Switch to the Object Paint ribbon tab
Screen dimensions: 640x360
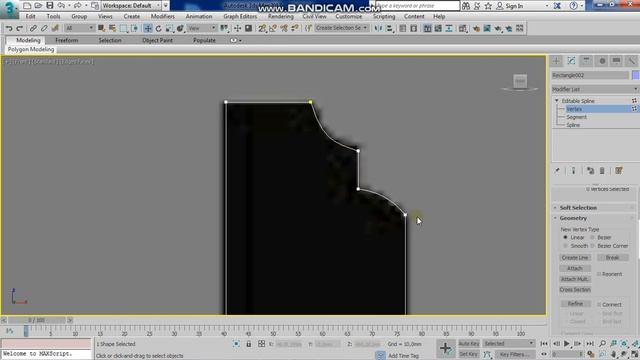click(x=157, y=40)
